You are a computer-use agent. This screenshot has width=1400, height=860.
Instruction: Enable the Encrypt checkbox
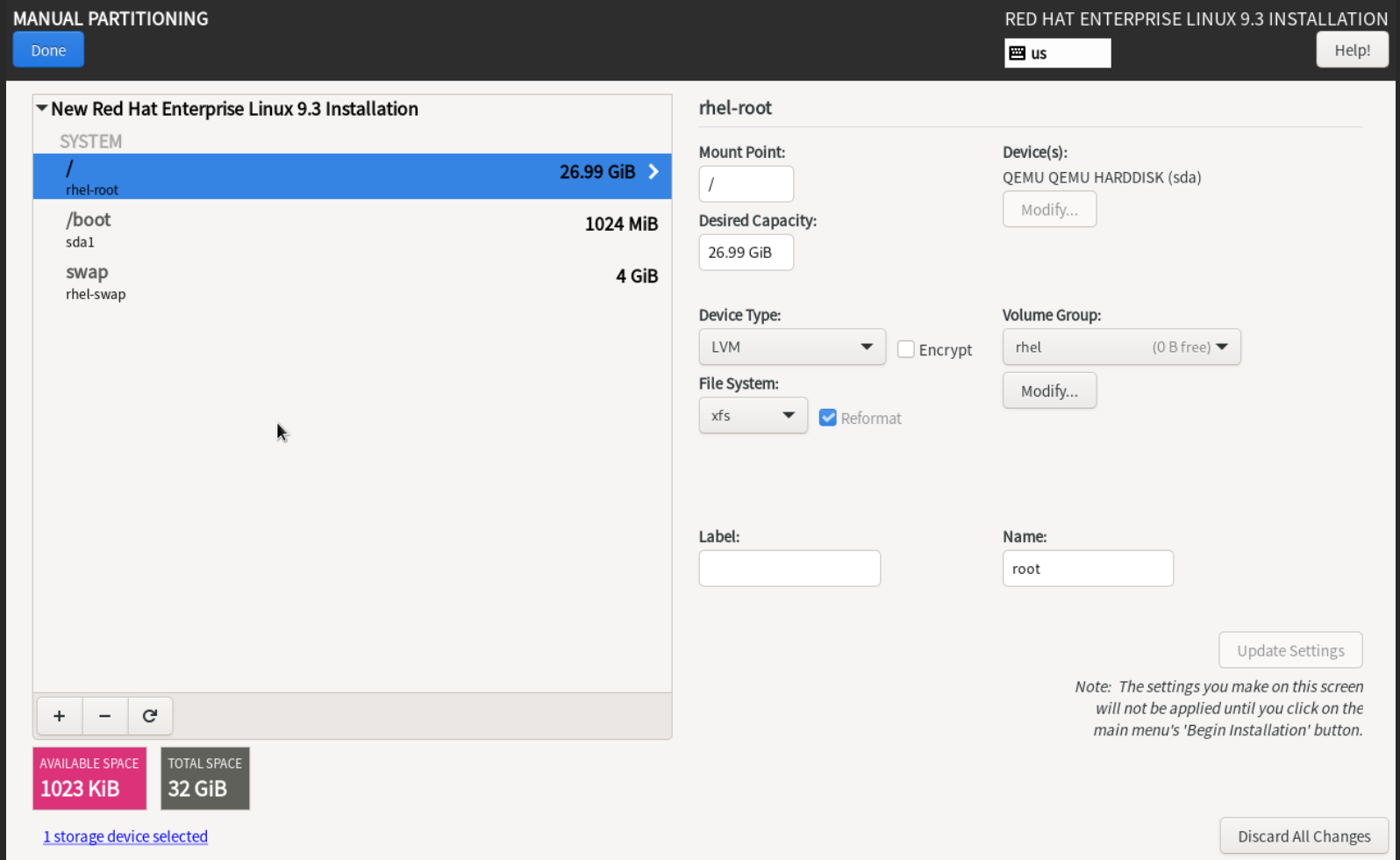[906, 349]
